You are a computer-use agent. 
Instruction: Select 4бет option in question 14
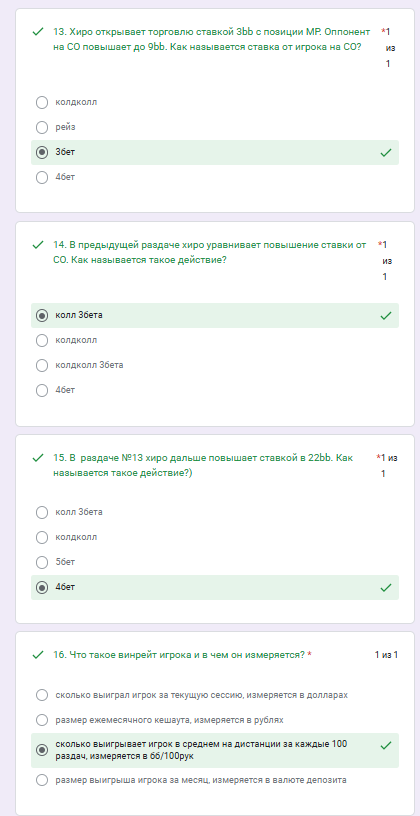[x=42, y=390]
